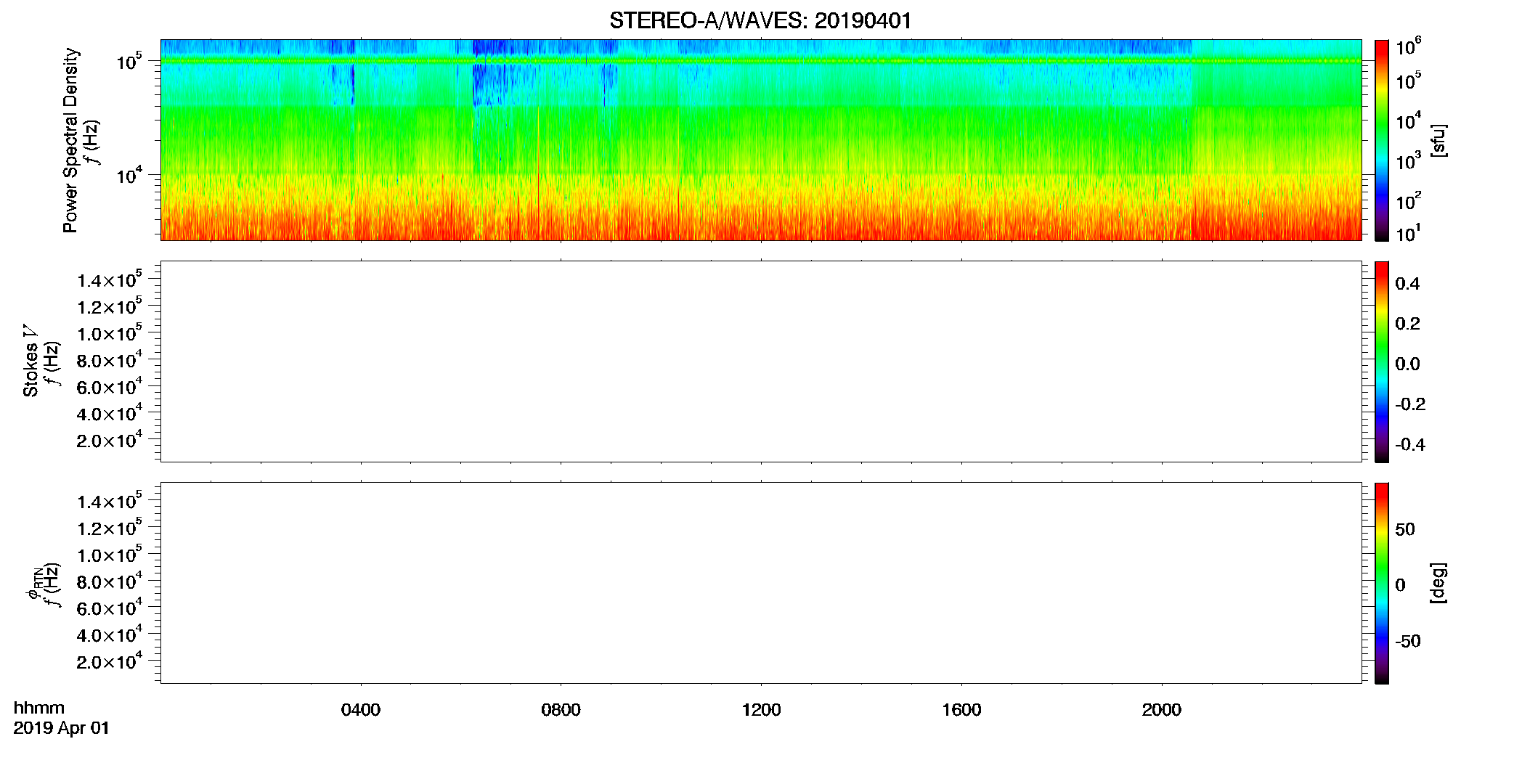1522x784 pixels.
Task: Click the power spectrogram near 2000 hours
Action: [x=1161, y=140]
